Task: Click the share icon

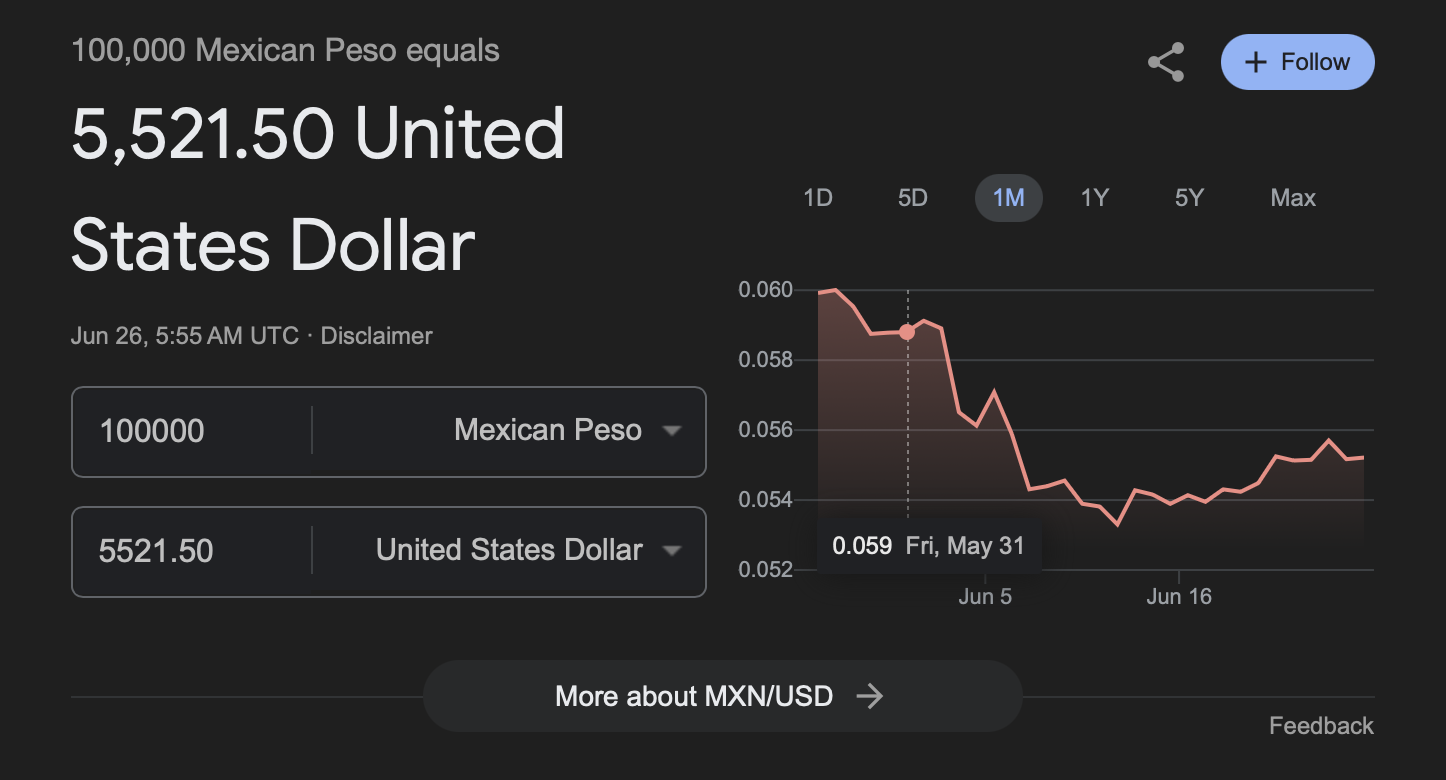Action: tap(1166, 62)
